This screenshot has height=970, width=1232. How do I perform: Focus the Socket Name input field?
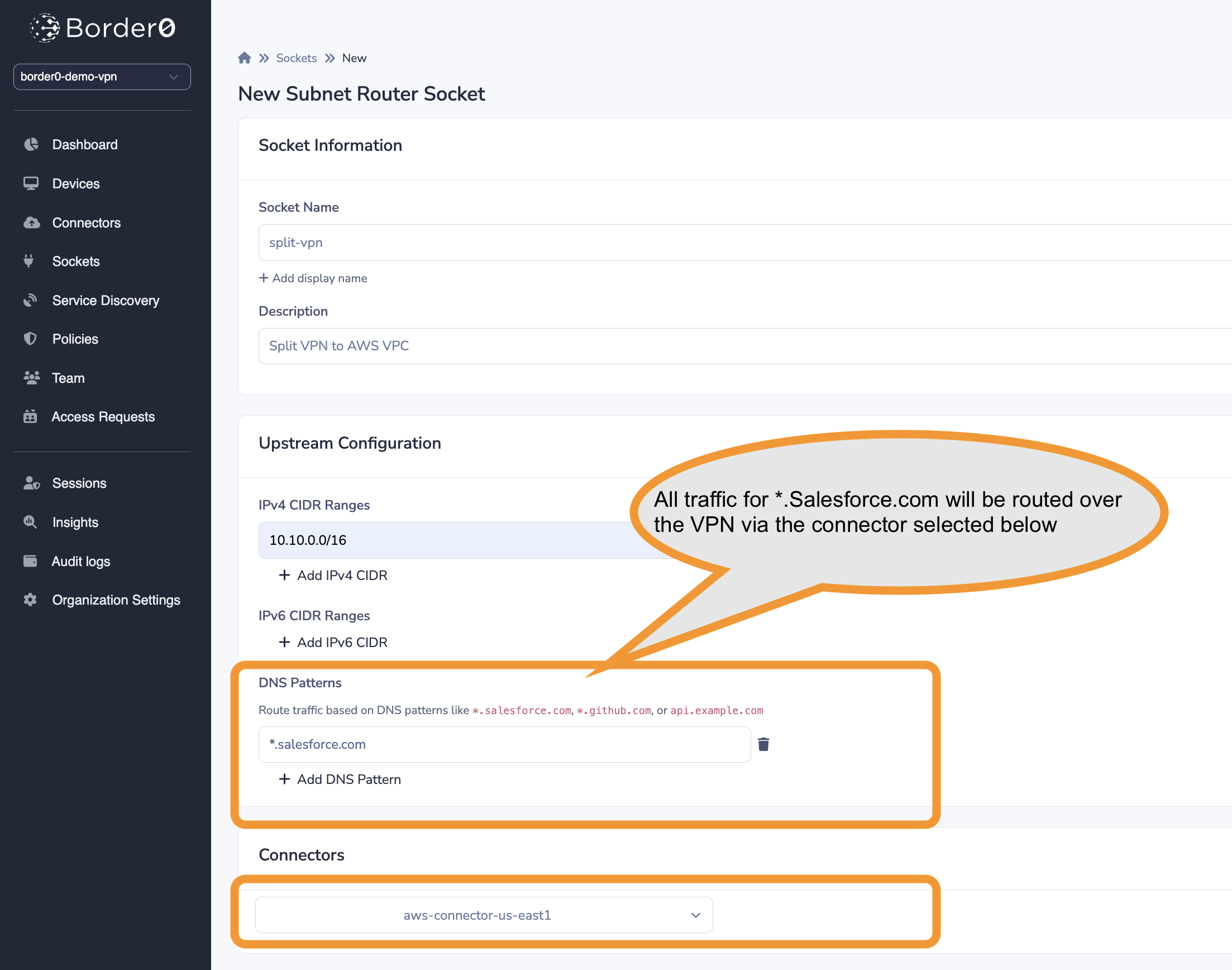738,242
